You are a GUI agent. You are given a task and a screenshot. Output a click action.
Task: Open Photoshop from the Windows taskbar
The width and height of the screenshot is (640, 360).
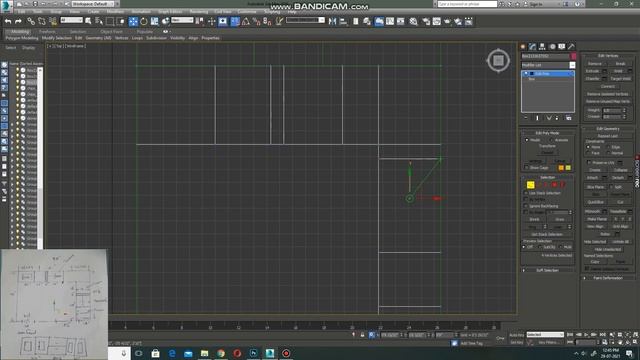tap(253, 353)
